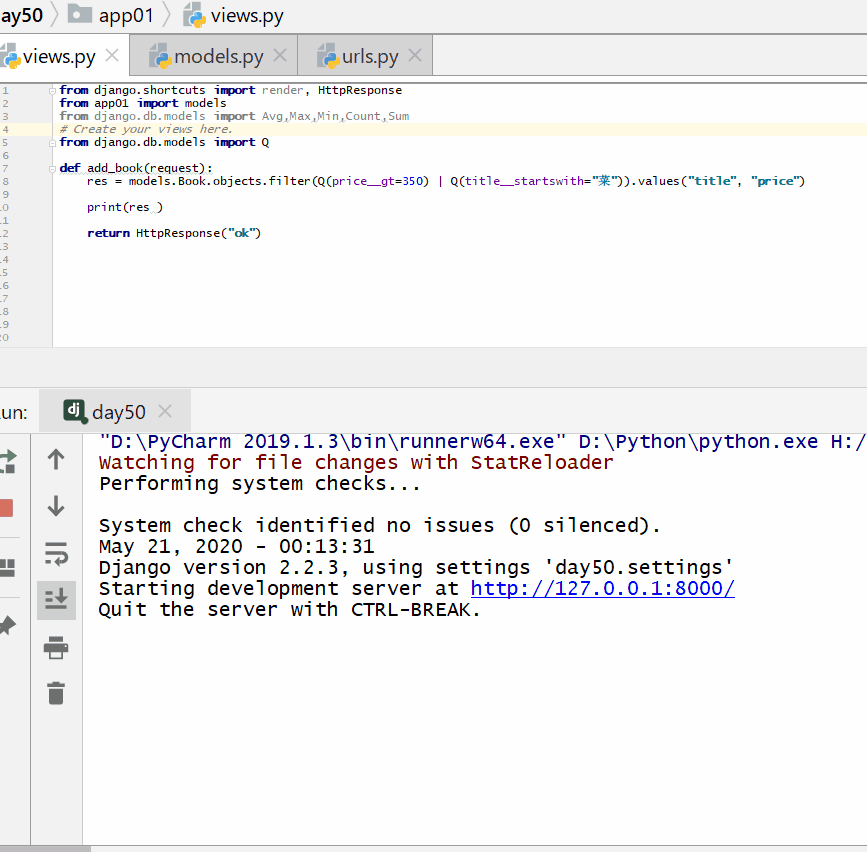This screenshot has height=852, width=867.
Task: Restore the console layout icon
Action: pos(6,568)
